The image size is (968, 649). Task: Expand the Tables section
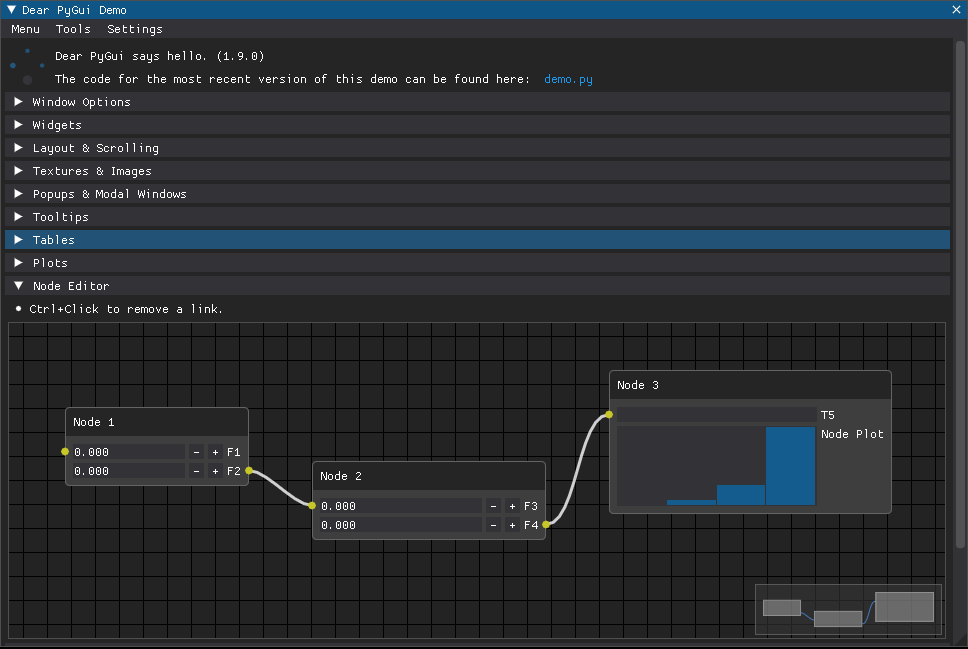[53, 239]
